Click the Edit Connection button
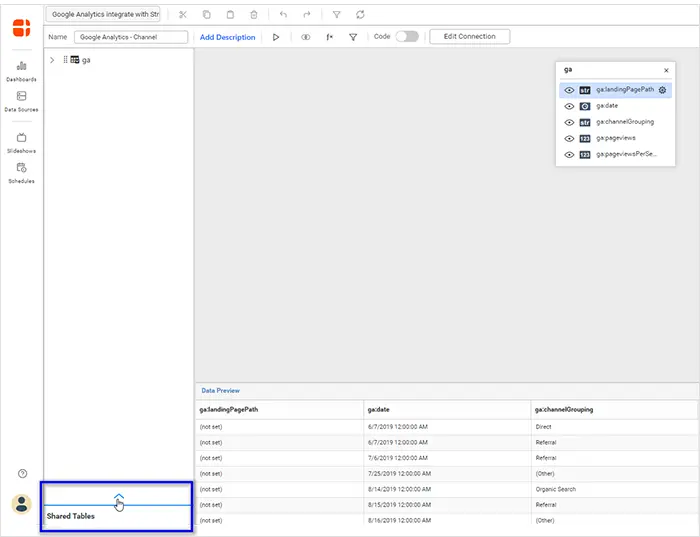This screenshot has height=537, width=700. 469,37
